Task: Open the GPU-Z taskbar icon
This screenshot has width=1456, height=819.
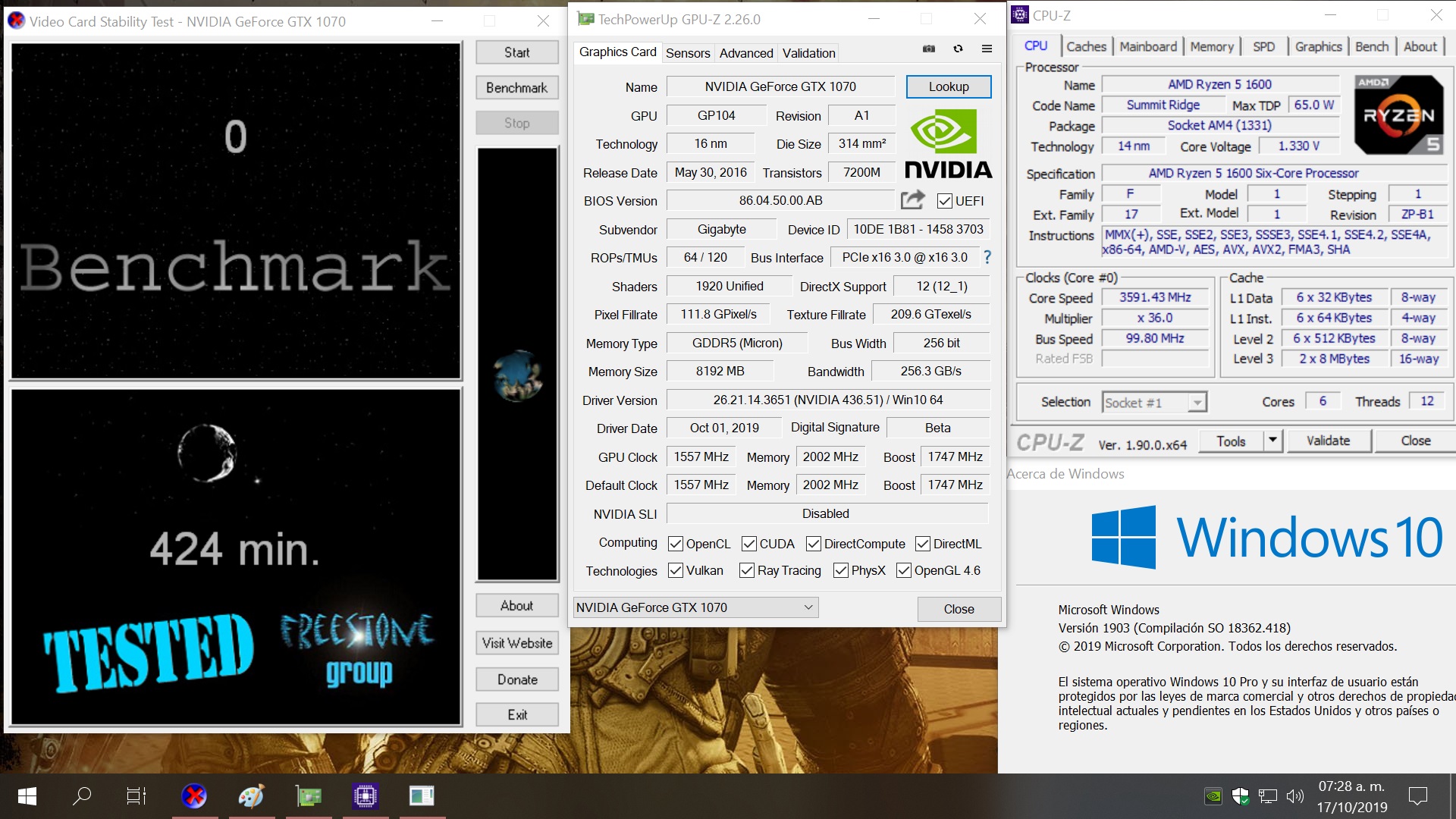Action: coord(309,796)
